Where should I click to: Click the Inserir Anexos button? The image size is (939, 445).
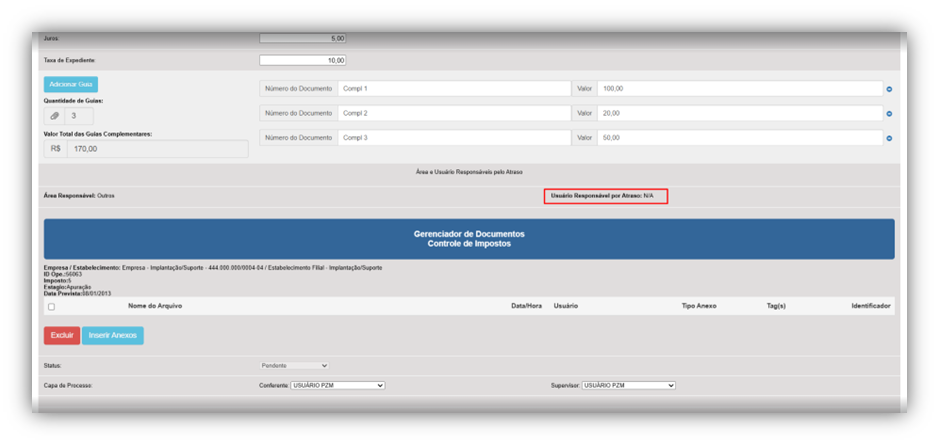click(x=113, y=335)
